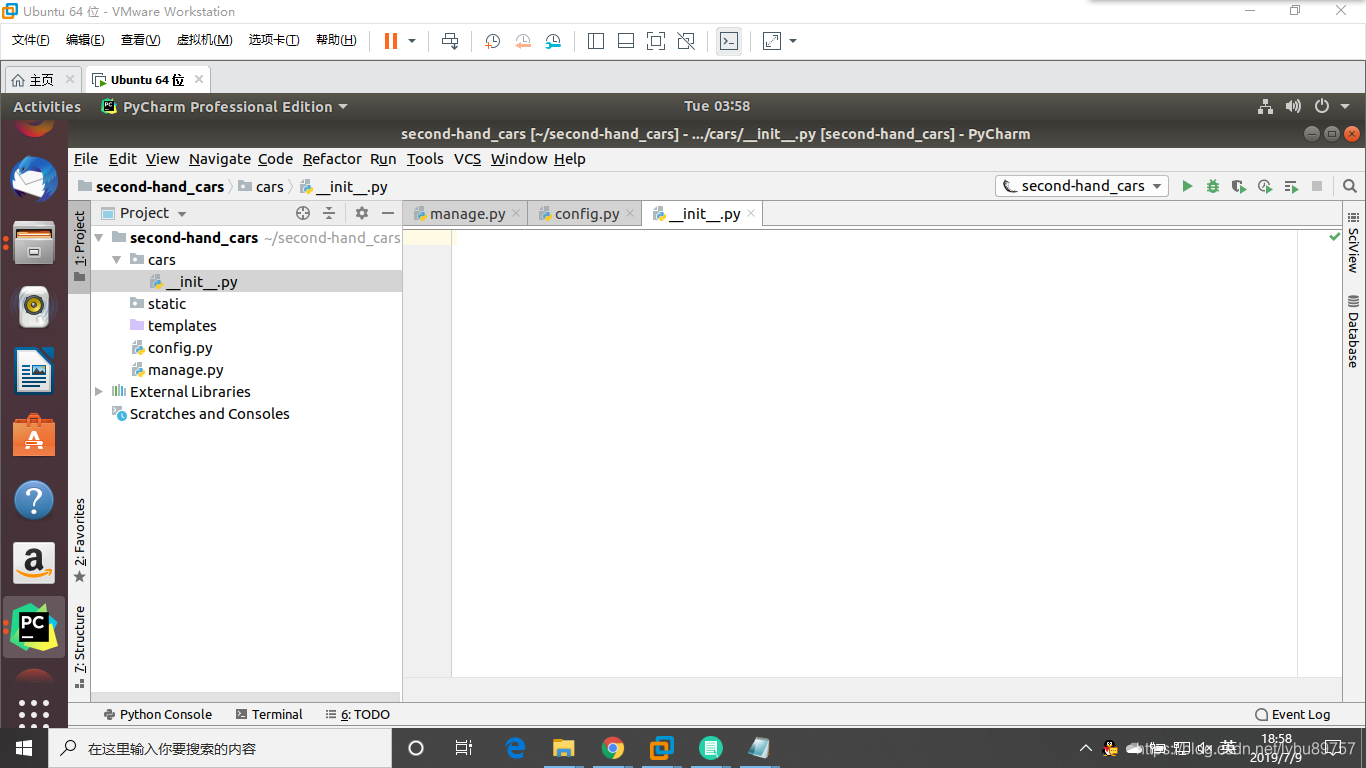This screenshot has height=768, width=1366.
Task: Hide the Project panel with minus icon
Action: click(x=388, y=213)
